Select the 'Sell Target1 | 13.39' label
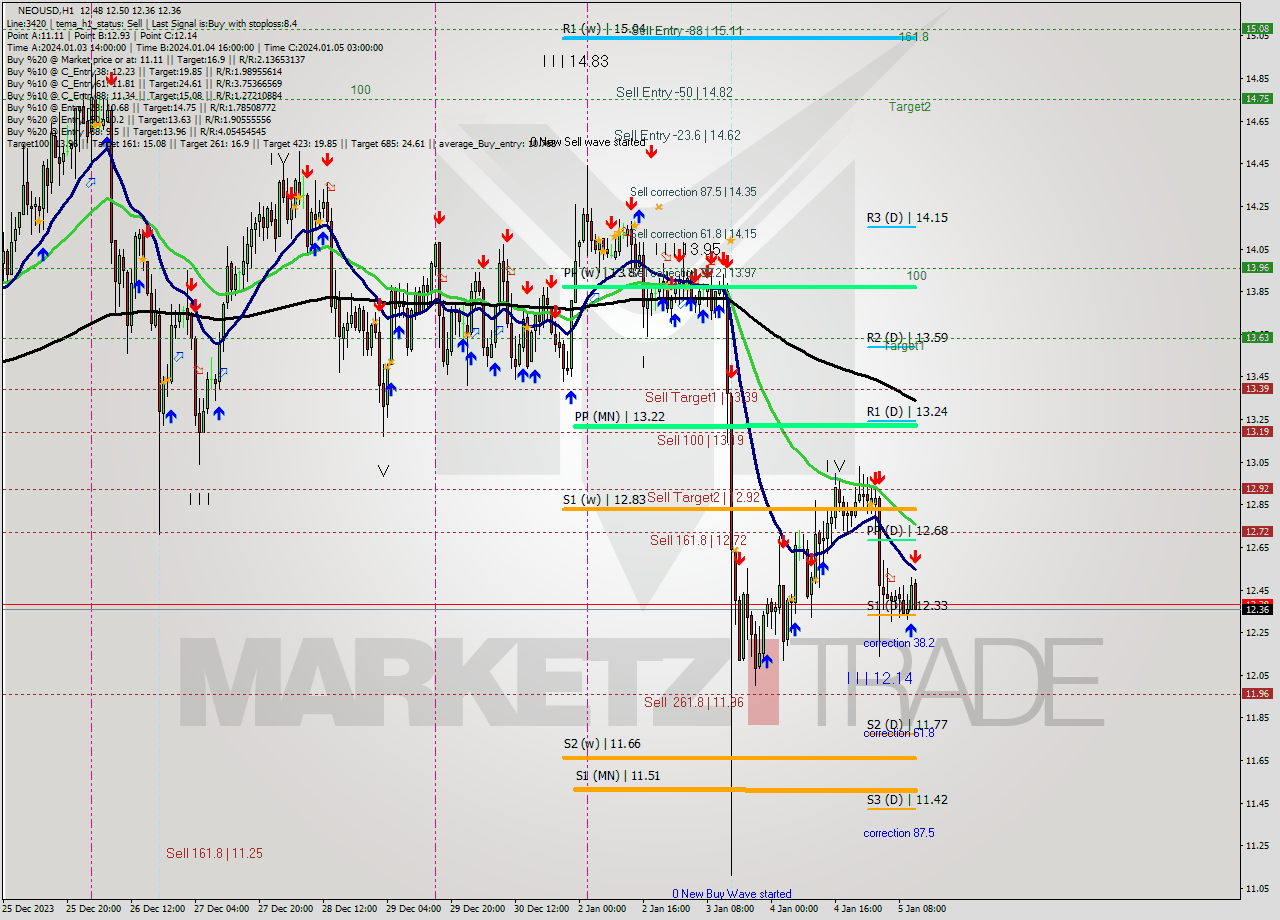This screenshot has height=920, width=1280. pyautogui.click(x=701, y=397)
